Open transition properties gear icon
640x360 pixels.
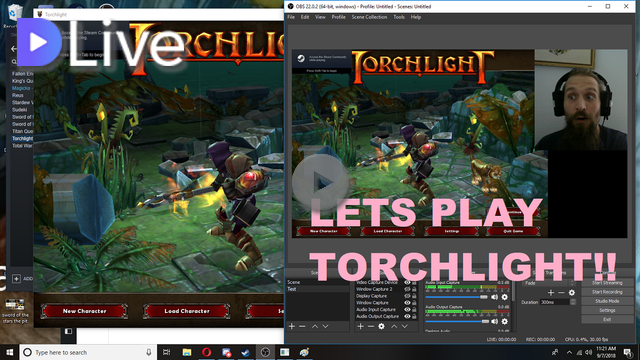(x=572, y=292)
